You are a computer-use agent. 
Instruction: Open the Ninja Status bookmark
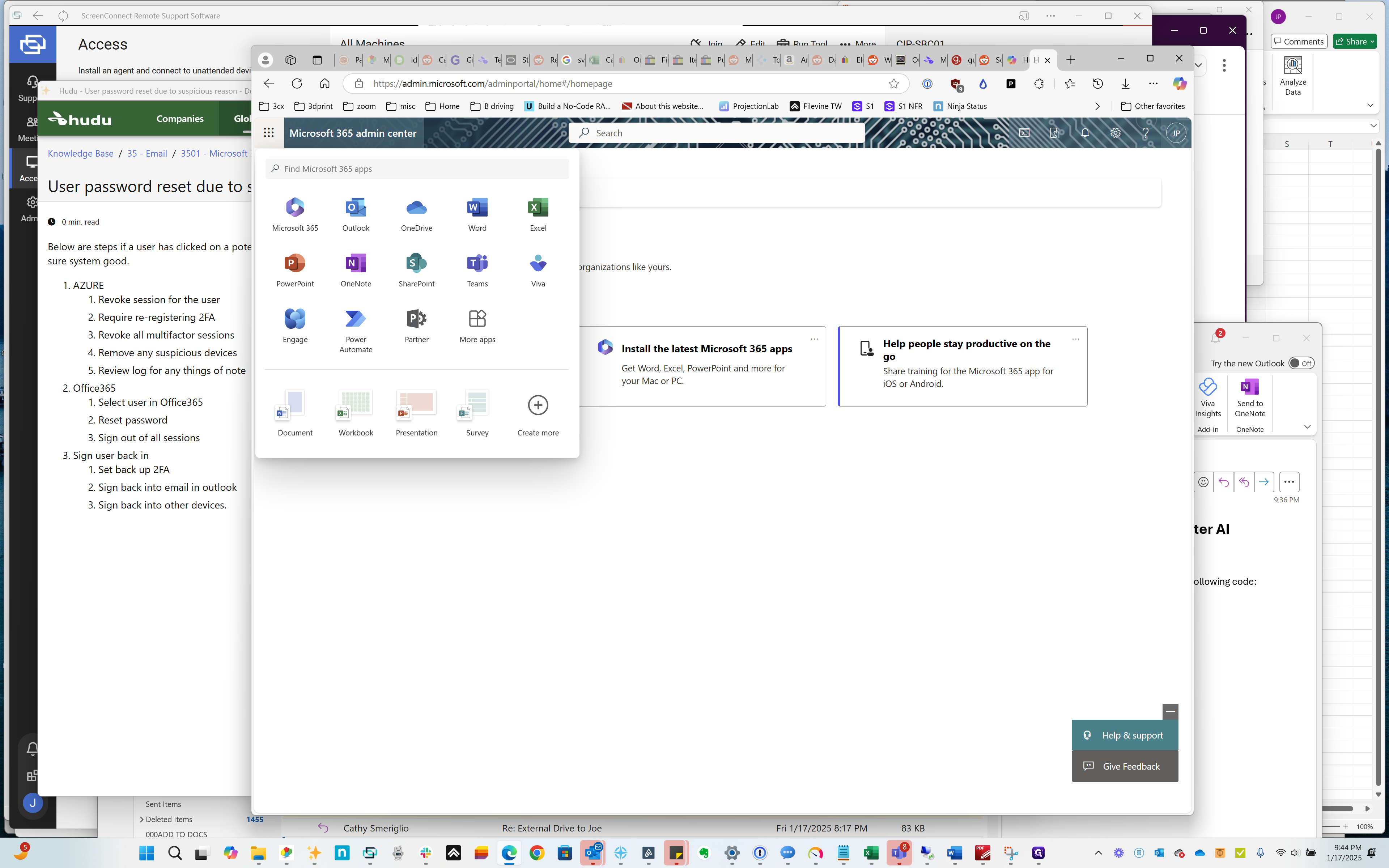click(x=960, y=106)
